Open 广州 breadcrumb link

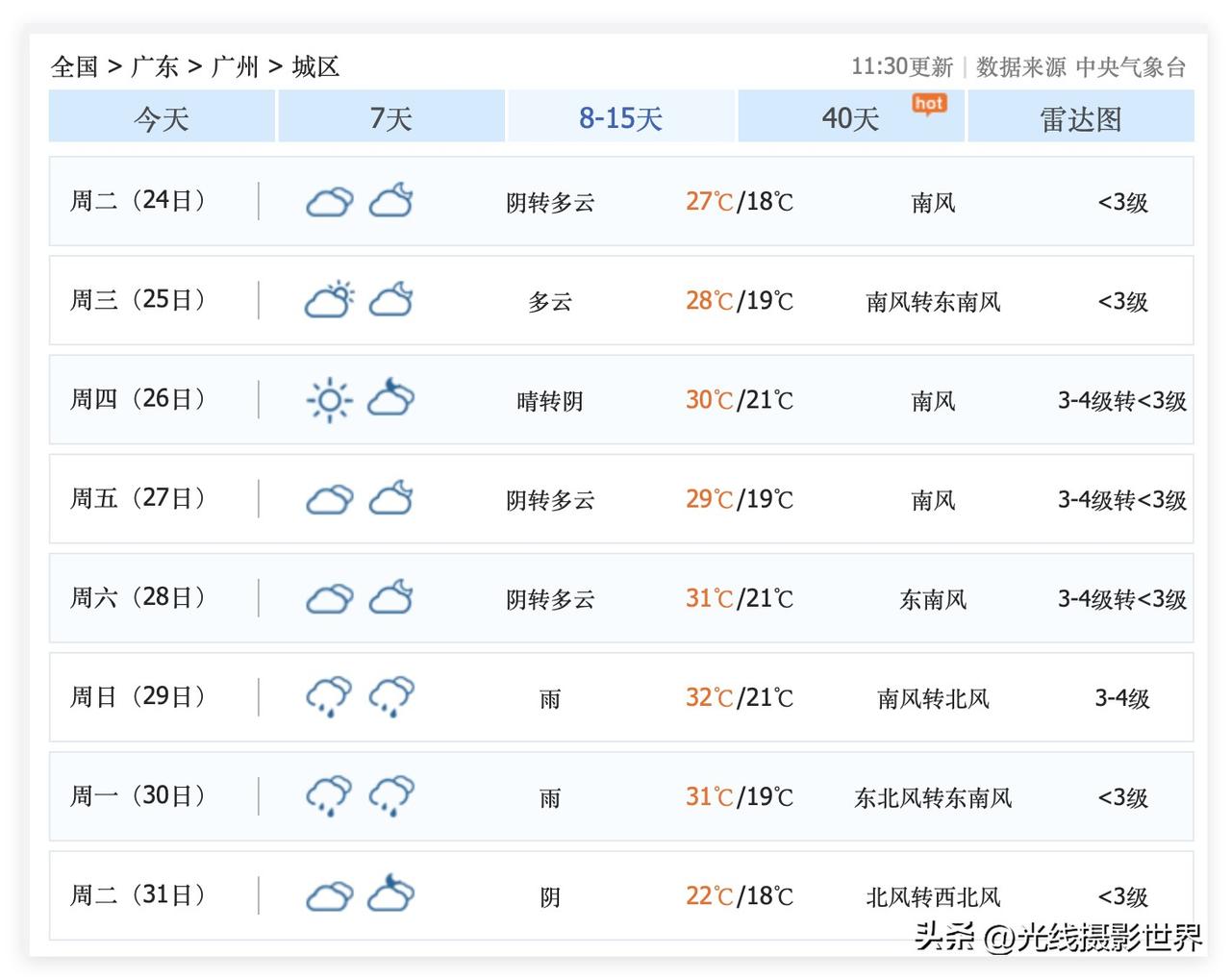pos(236,66)
